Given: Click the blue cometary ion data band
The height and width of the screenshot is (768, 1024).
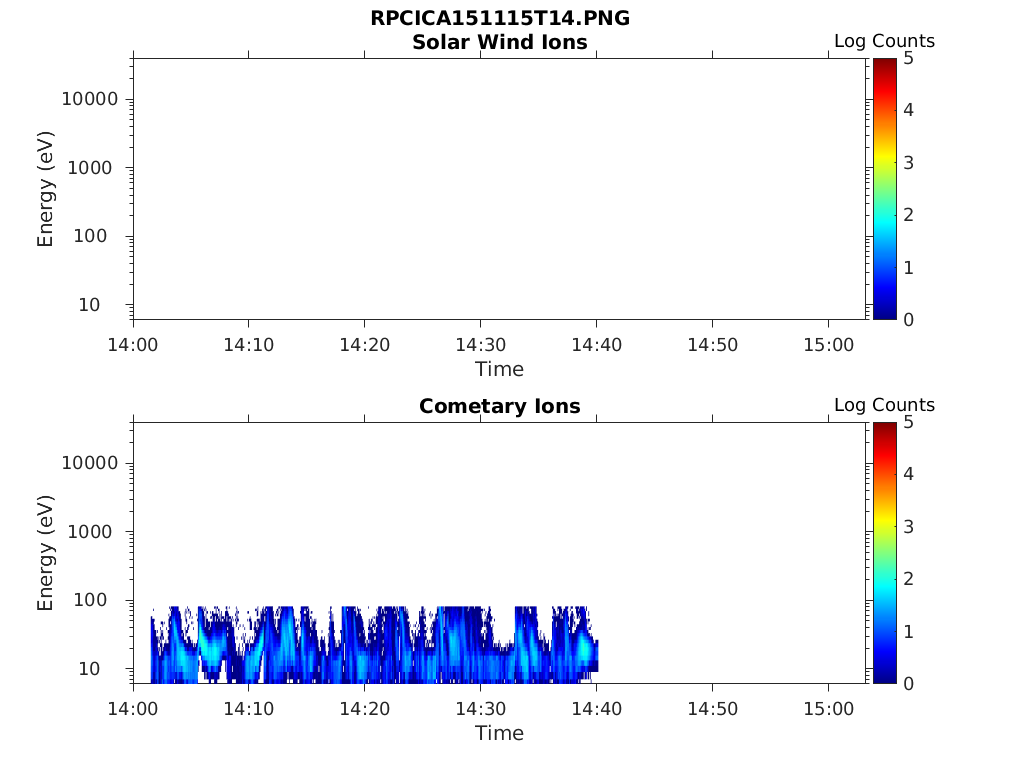Looking at the screenshot, I should pos(374,645).
